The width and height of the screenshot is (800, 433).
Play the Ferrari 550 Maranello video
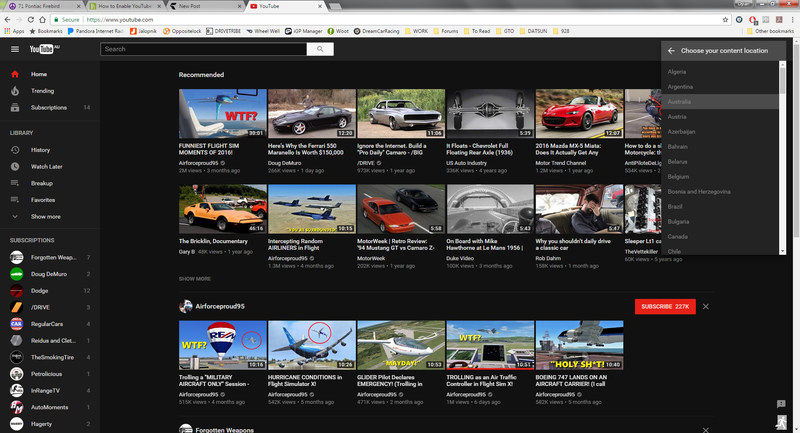tap(312, 114)
